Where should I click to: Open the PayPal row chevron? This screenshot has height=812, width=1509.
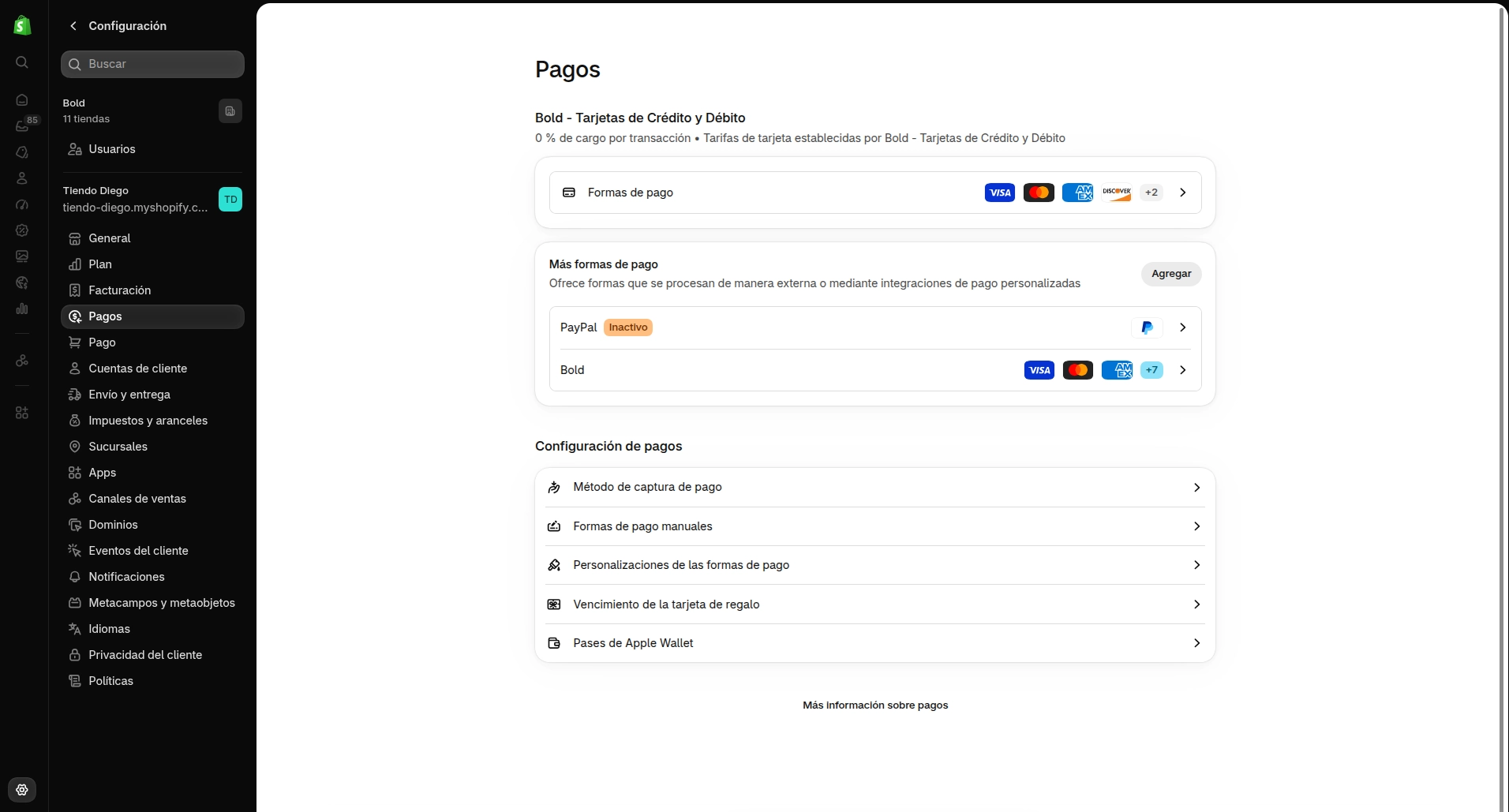pyautogui.click(x=1182, y=327)
